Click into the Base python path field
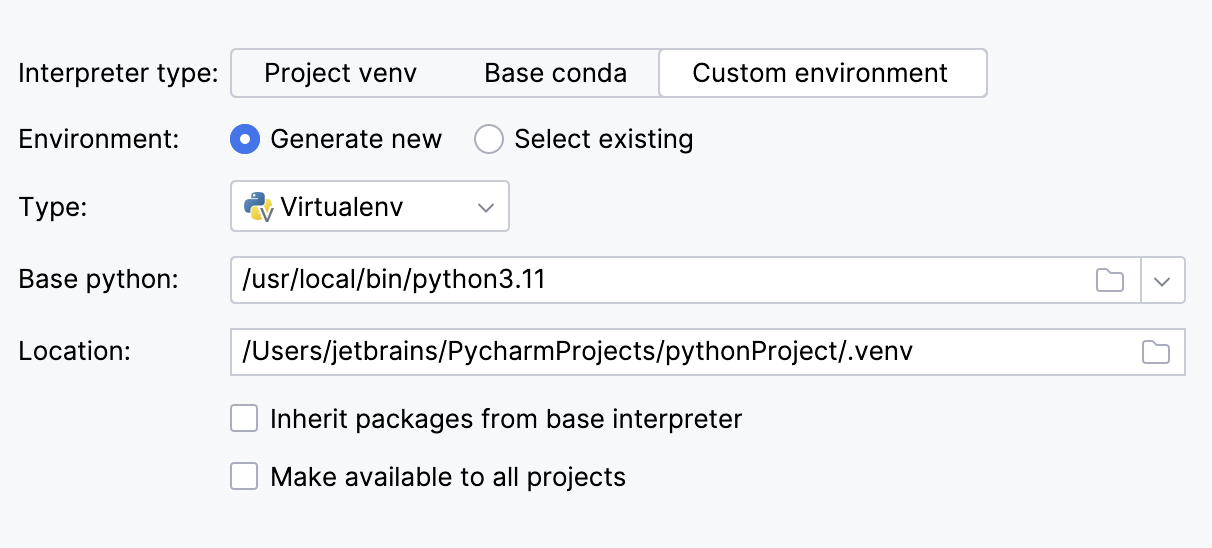1212x548 pixels. click(650, 280)
